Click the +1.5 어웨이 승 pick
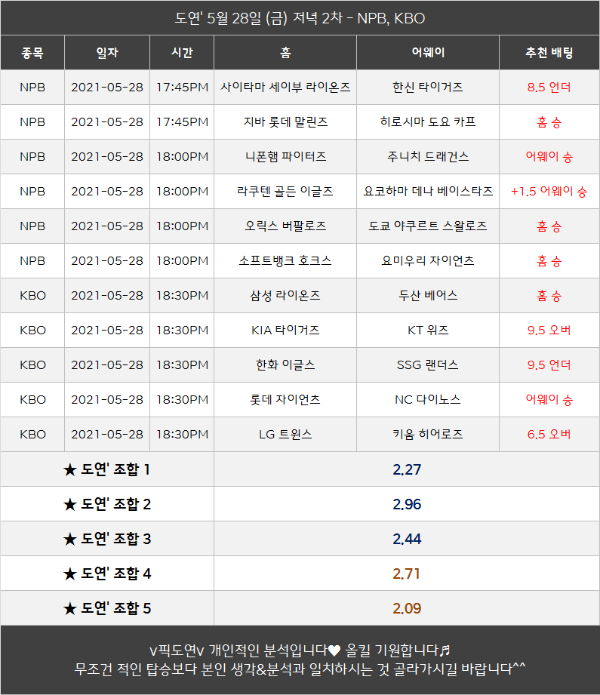 point(549,191)
